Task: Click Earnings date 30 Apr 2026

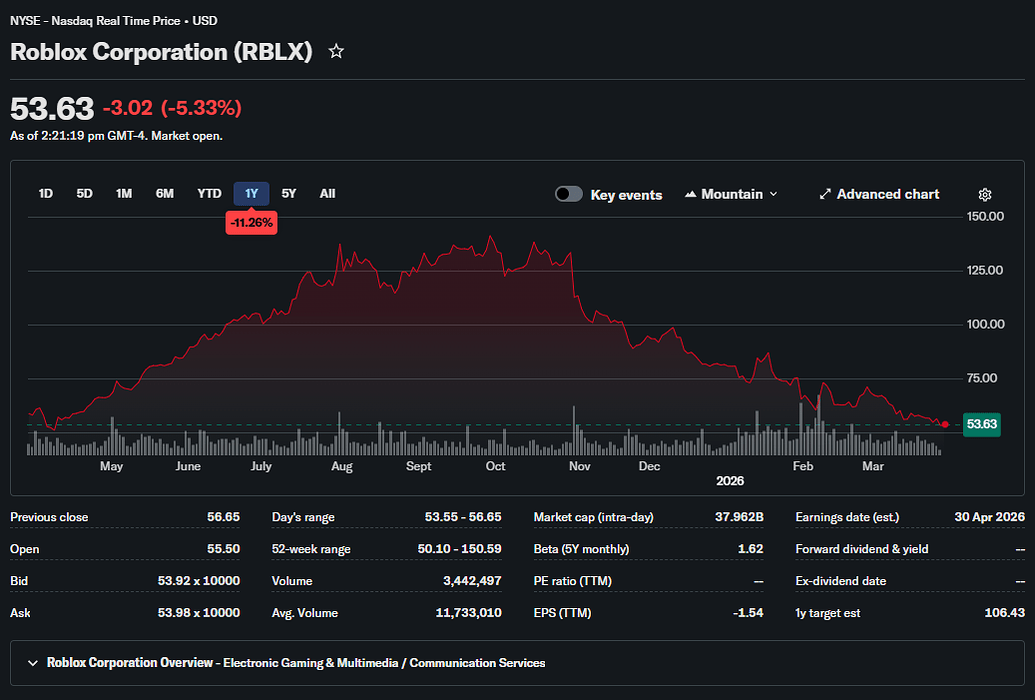Action: coord(989,517)
